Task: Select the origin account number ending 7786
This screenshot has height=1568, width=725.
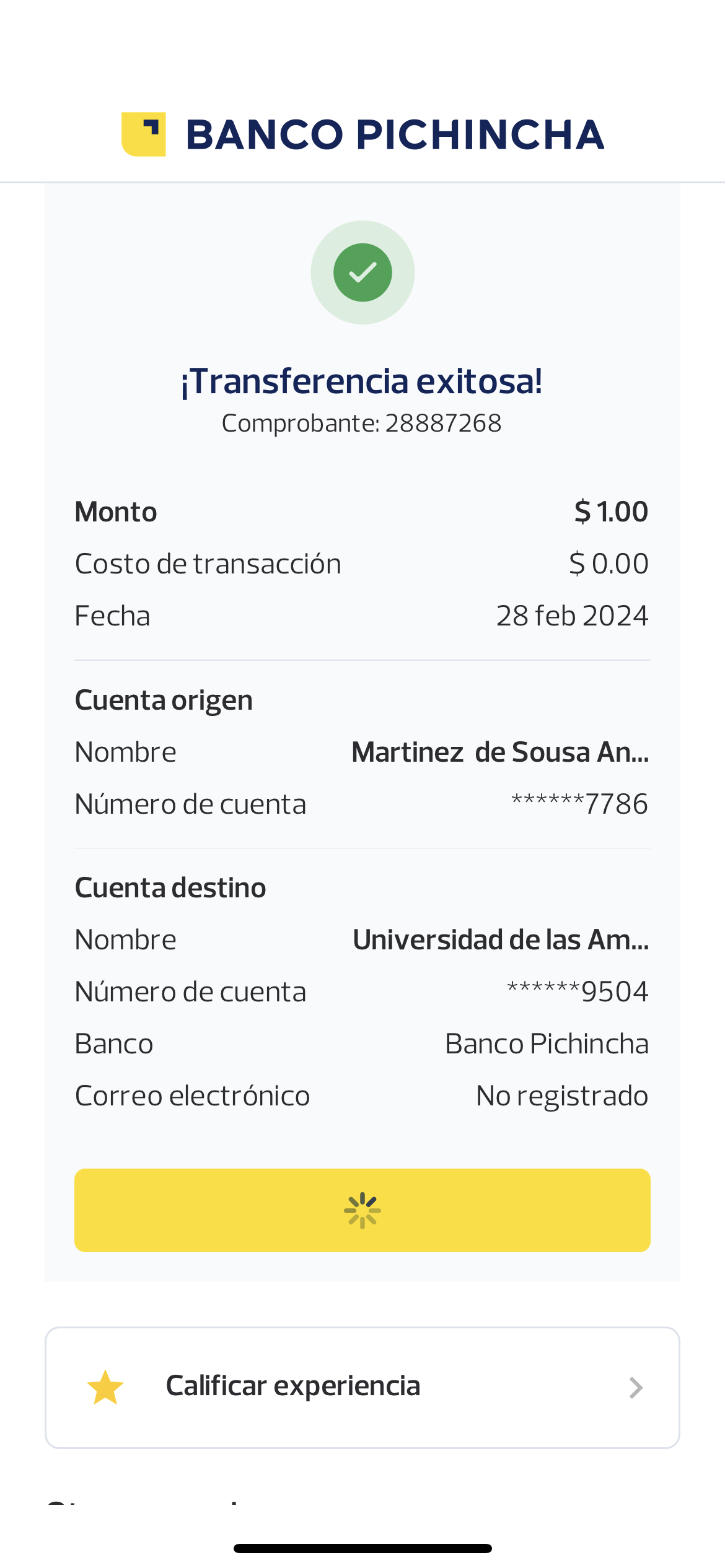Action: 579,804
